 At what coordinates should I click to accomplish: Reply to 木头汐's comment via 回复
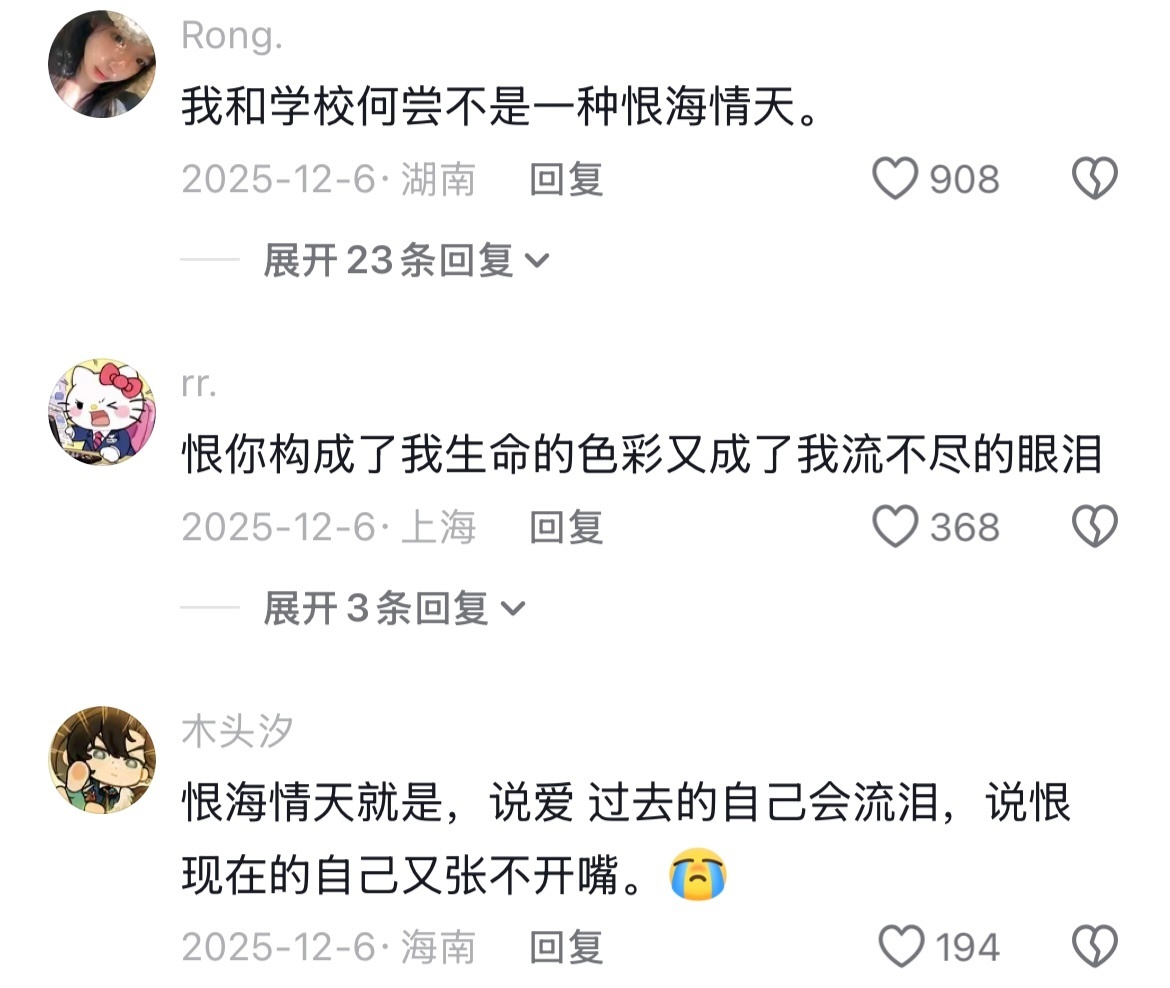(566, 947)
